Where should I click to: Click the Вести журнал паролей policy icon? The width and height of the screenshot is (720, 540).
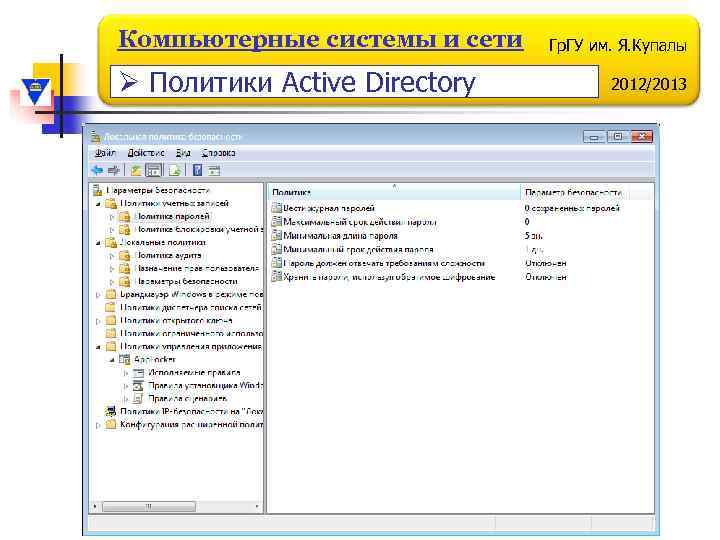tap(276, 208)
